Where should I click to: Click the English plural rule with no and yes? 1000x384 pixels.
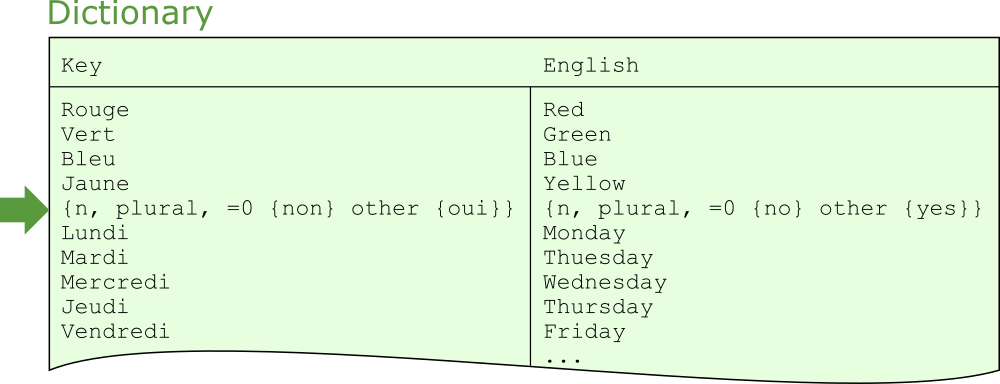coord(762,209)
